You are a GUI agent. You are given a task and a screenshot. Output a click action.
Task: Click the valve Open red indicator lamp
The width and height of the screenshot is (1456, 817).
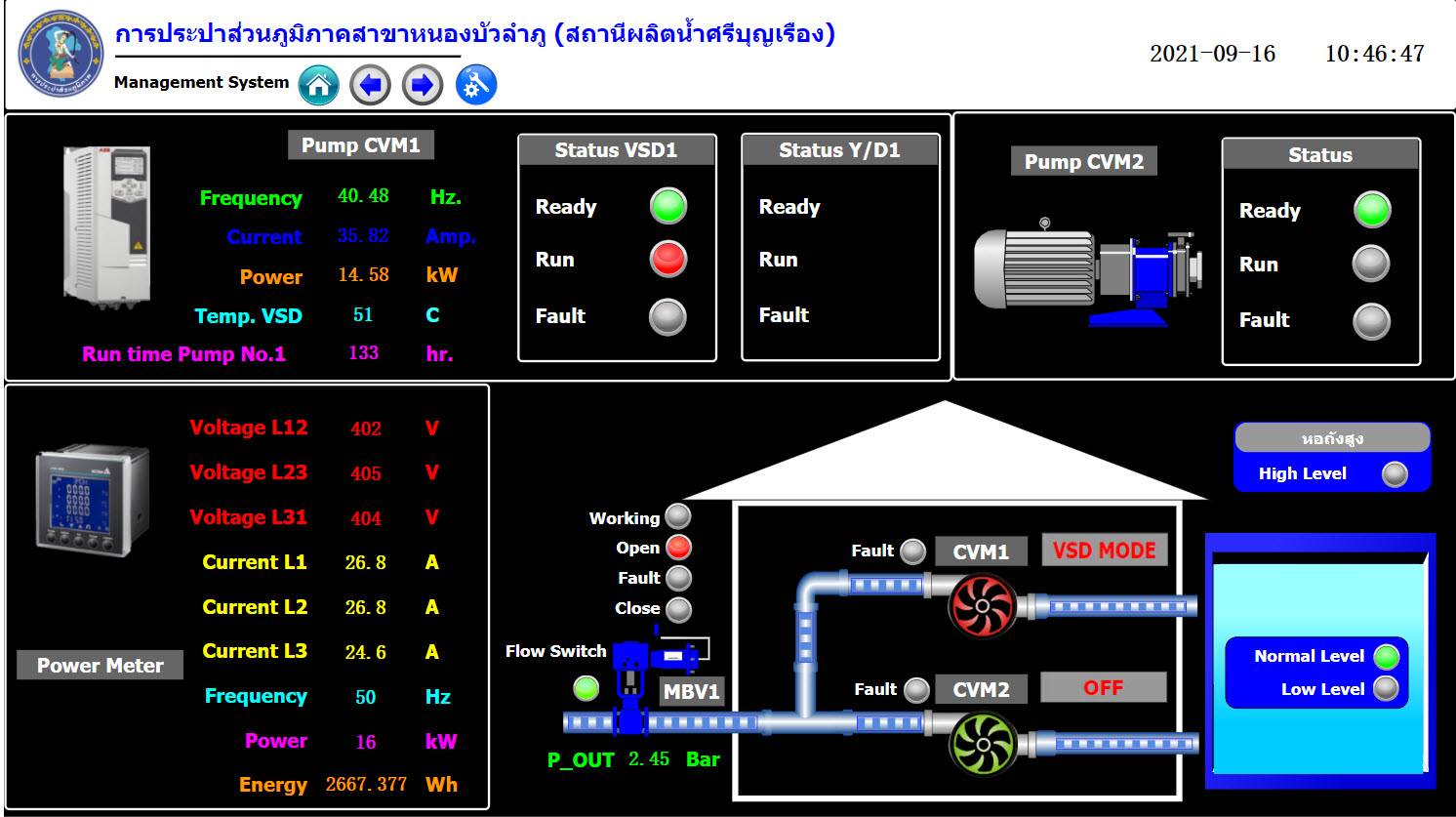click(678, 548)
